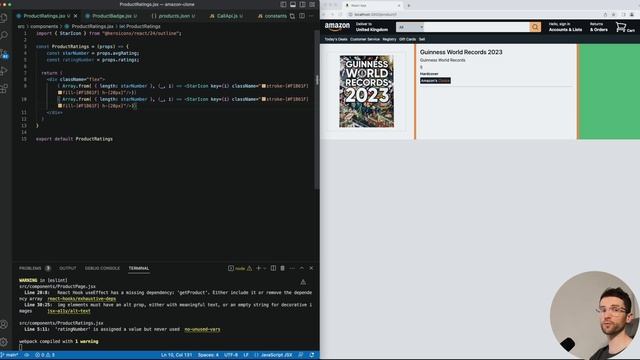Open errors and warnings count in status bar
640x360 pixels.
click(45, 355)
